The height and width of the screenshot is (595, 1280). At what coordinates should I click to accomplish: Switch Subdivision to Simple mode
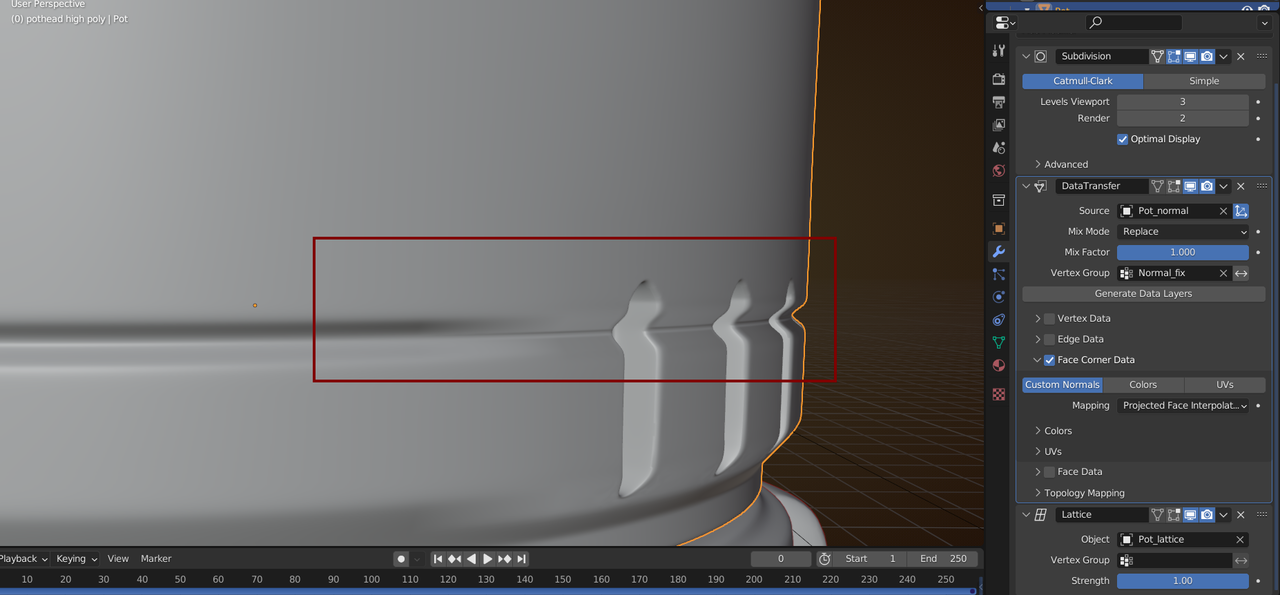click(x=1204, y=81)
